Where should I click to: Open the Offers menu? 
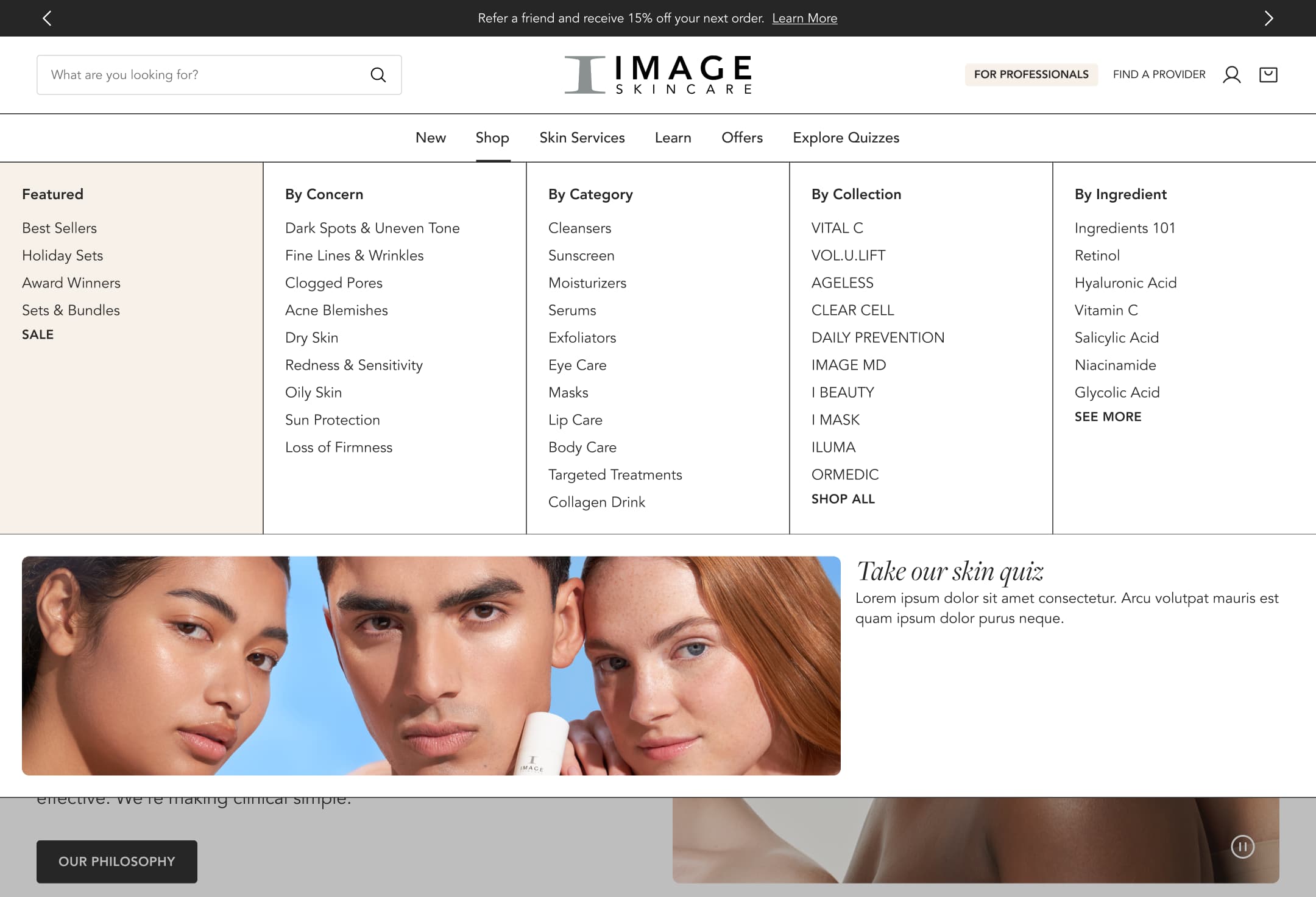(742, 138)
